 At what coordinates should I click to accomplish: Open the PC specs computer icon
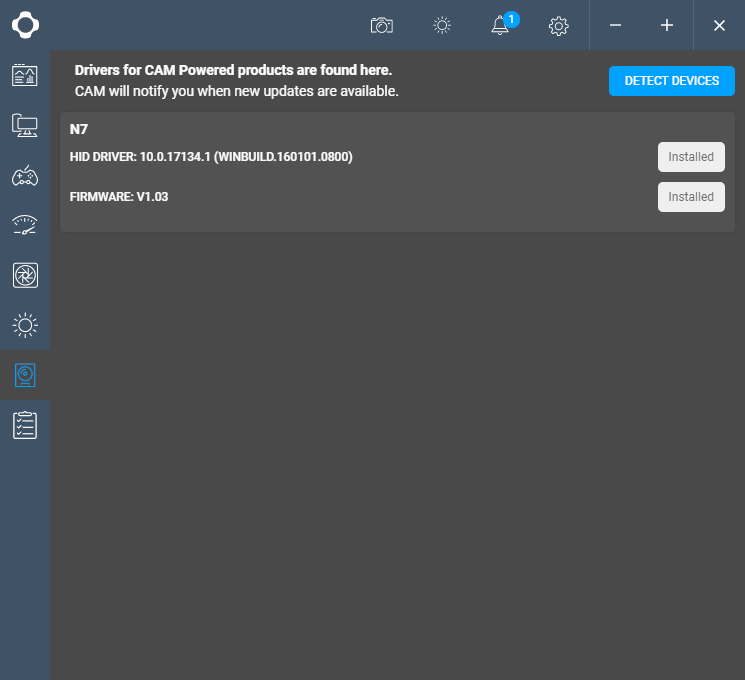[x=25, y=125]
